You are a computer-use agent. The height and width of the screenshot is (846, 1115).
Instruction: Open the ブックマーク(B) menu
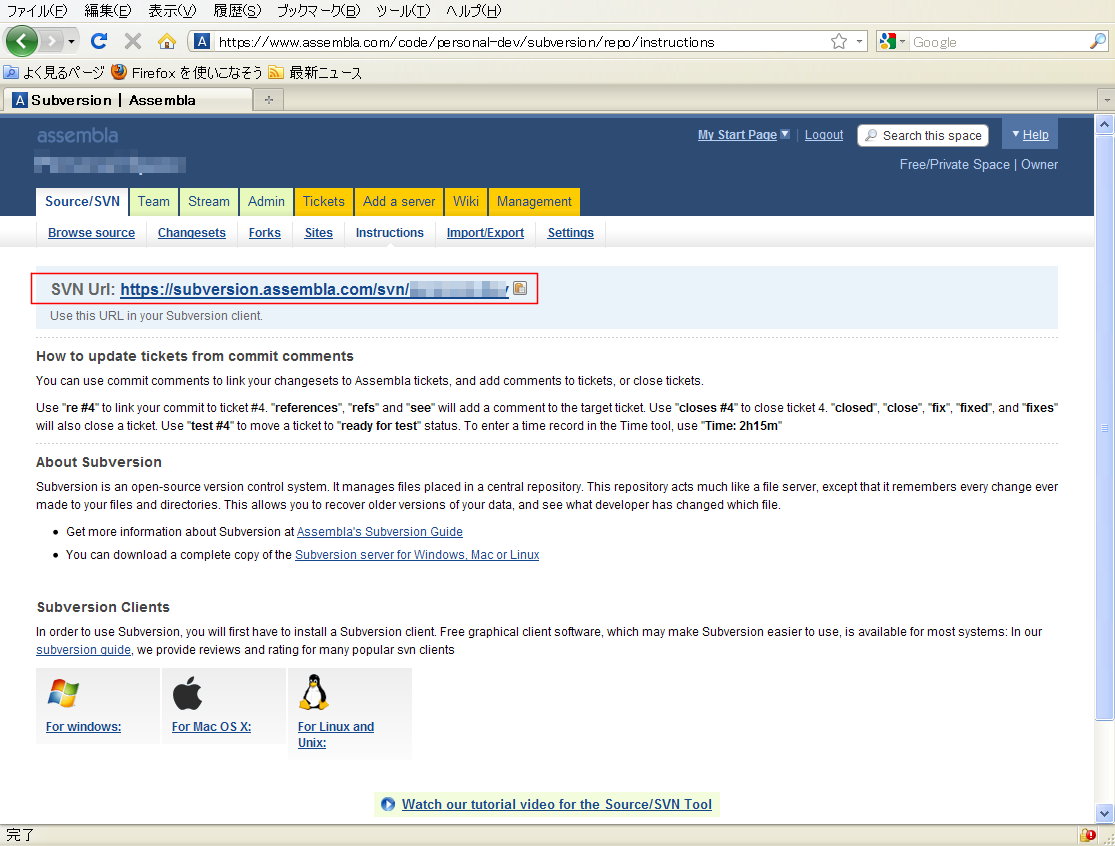pyautogui.click(x=318, y=11)
